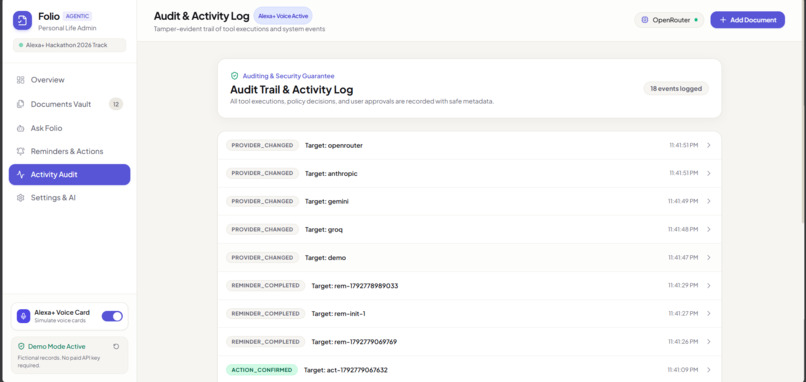Click the text Target: act-1792779067632
Screen dimensions: 806x382
(x=345, y=370)
